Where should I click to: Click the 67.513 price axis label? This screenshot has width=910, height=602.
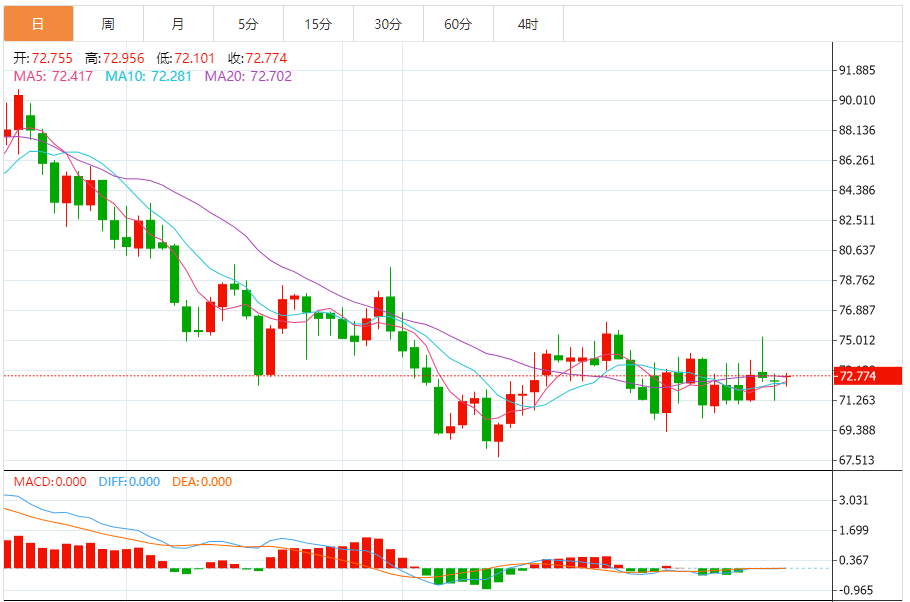tap(857, 460)
